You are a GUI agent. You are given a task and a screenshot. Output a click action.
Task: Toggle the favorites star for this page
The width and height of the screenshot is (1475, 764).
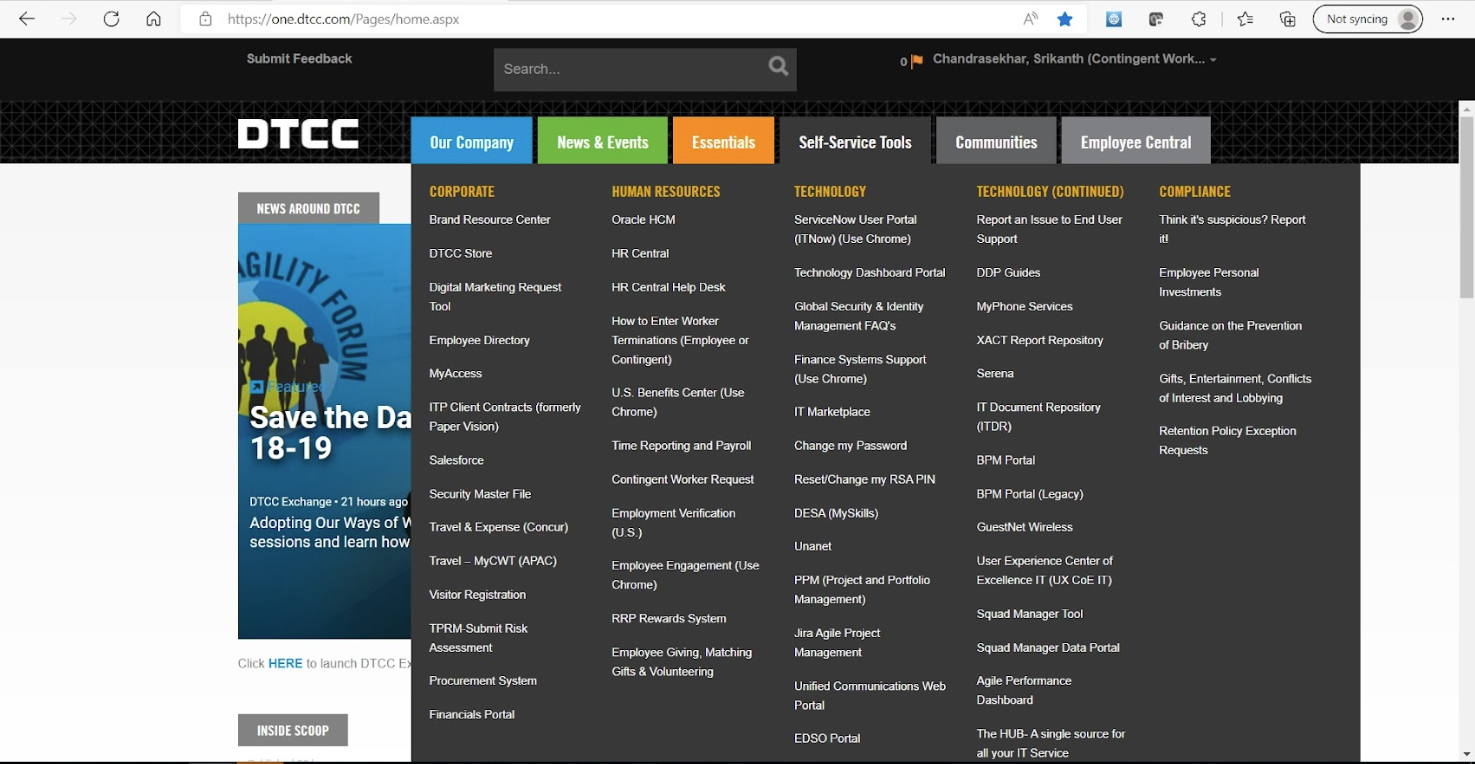pos(1065,19)
